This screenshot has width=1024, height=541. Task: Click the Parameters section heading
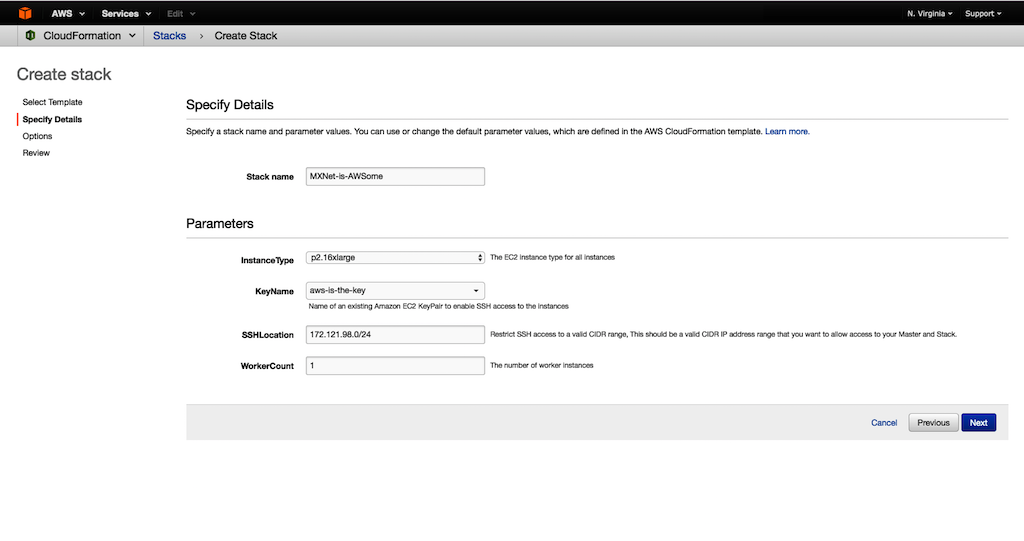219,223
